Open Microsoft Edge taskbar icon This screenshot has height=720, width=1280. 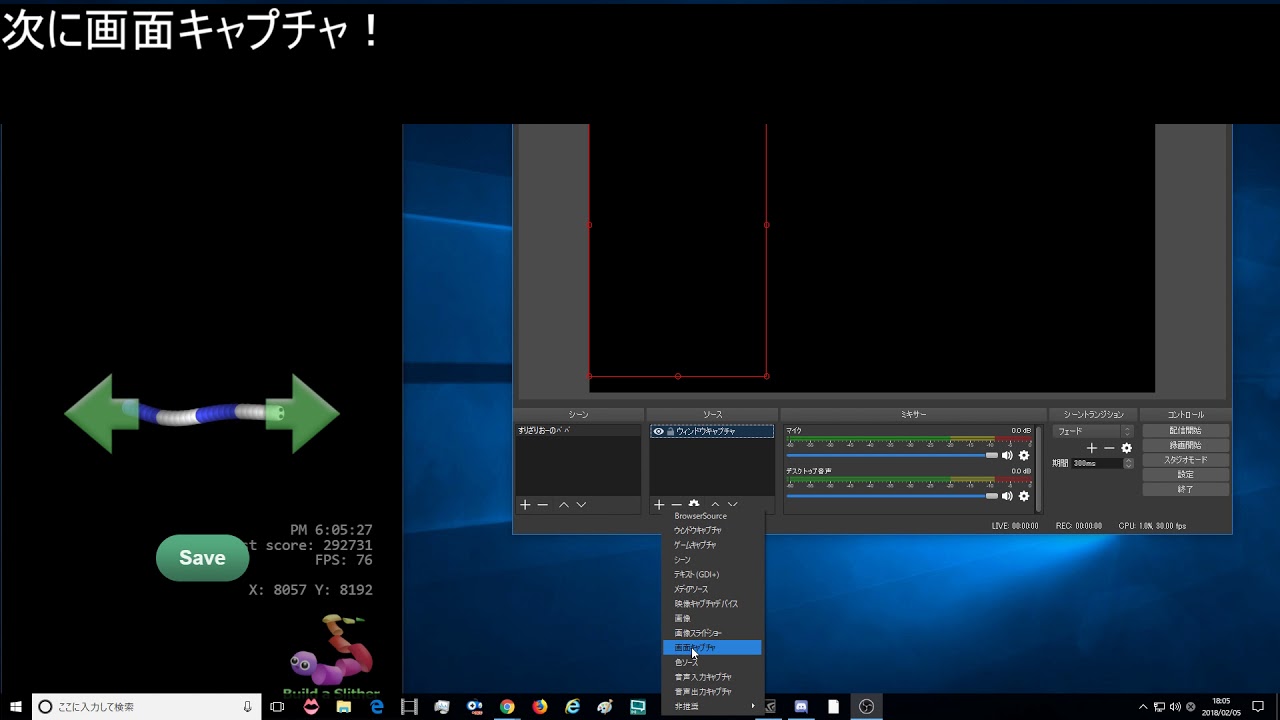pos(377,706)
